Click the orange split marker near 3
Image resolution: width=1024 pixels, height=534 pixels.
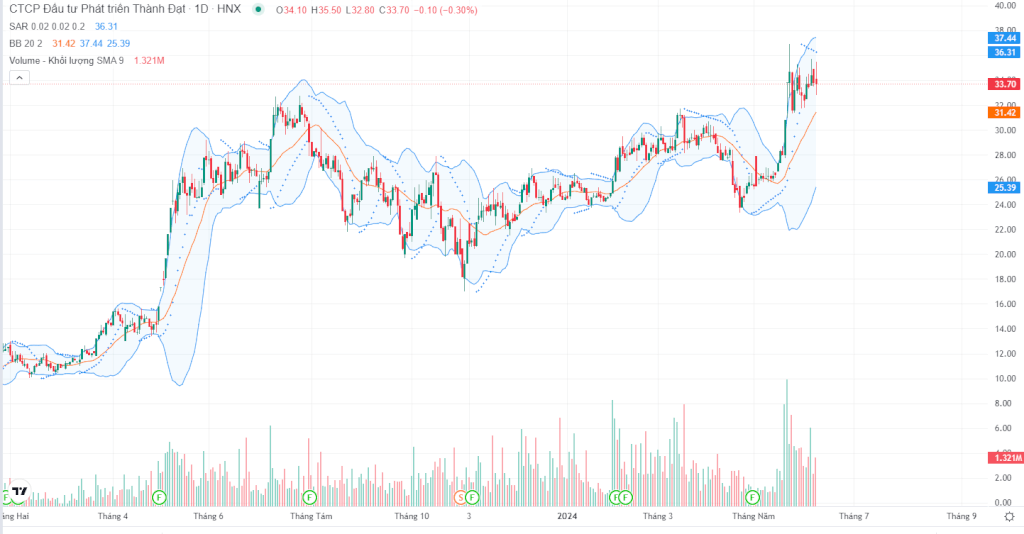[461, 496]
